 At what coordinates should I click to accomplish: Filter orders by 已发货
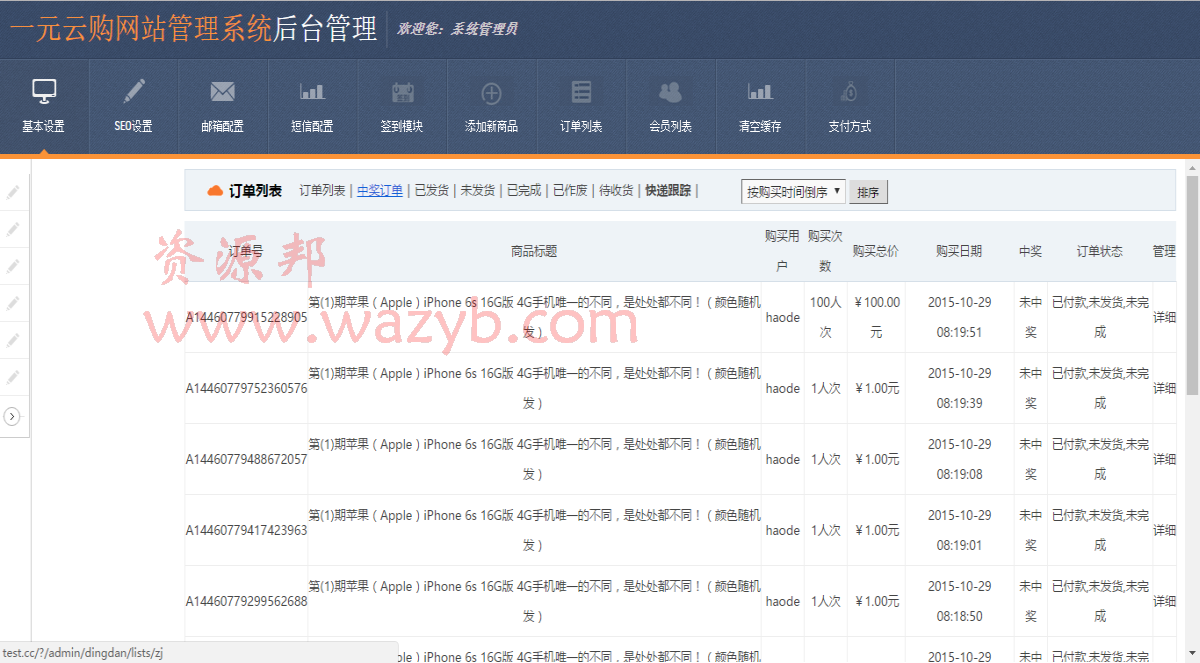432,190
